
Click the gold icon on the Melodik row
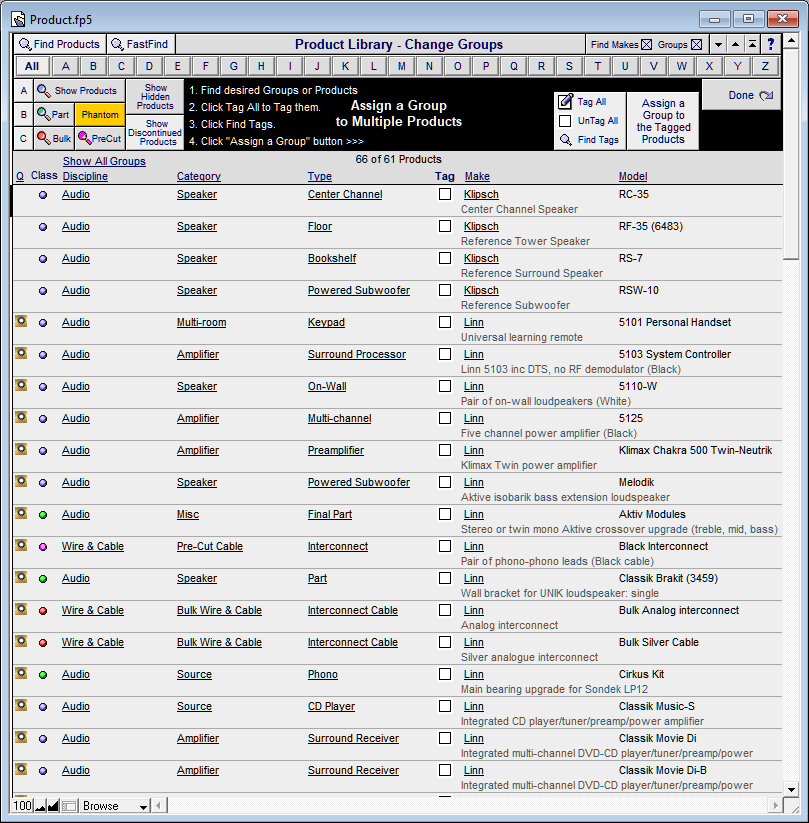(x=21, y=481)
